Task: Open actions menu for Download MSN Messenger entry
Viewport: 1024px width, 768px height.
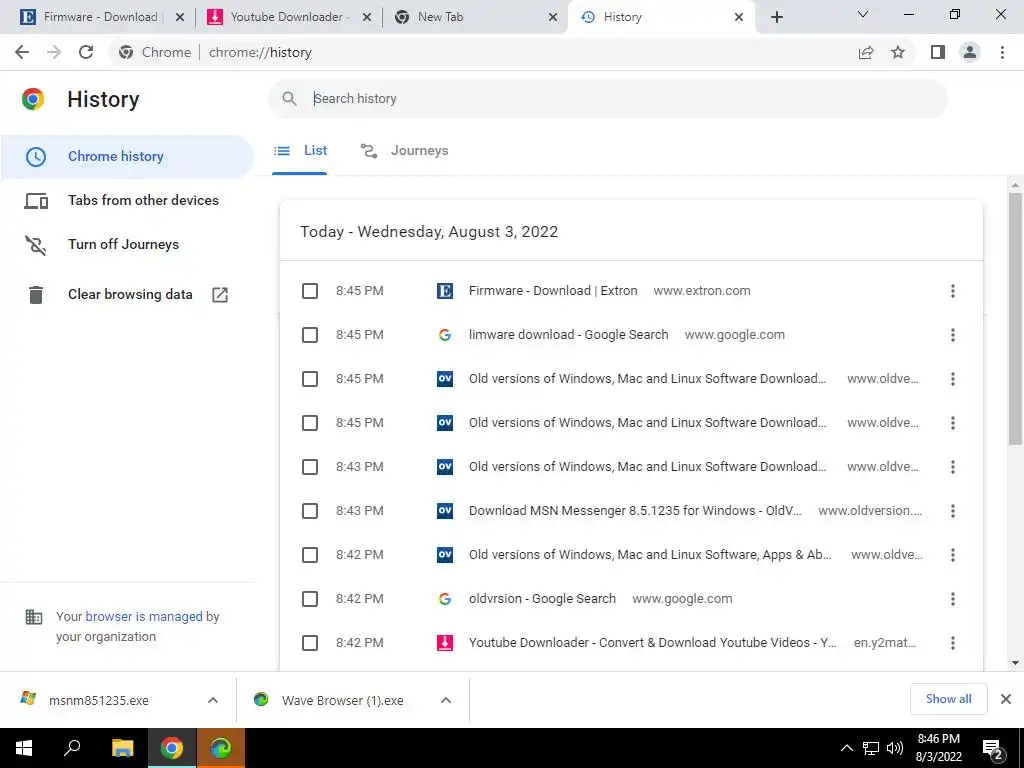Action: click(x=953, y=511)
